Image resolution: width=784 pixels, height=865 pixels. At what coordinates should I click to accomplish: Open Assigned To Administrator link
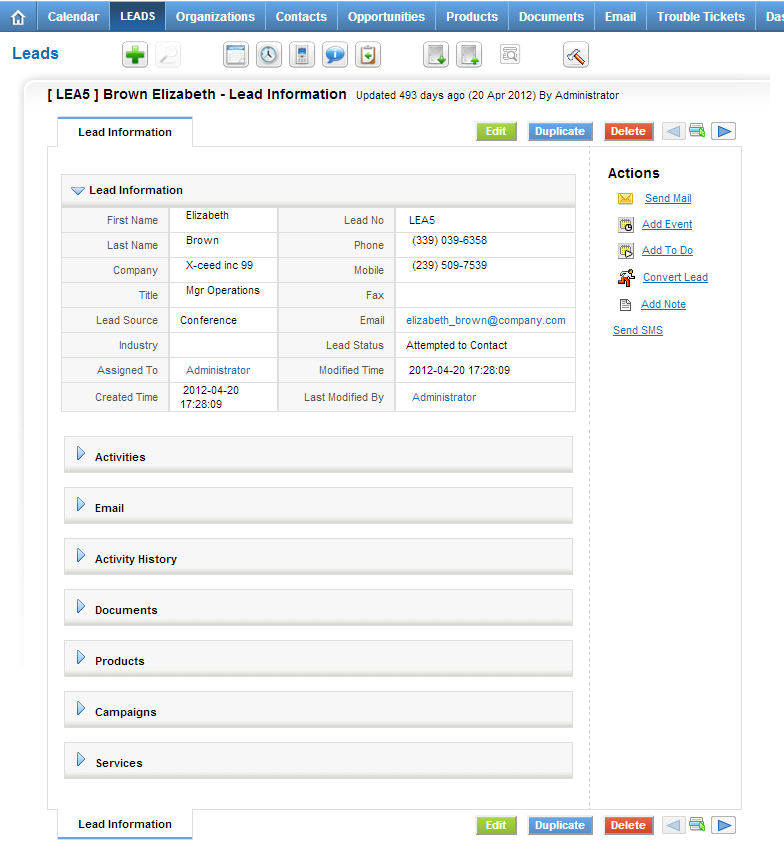point(218,370)
